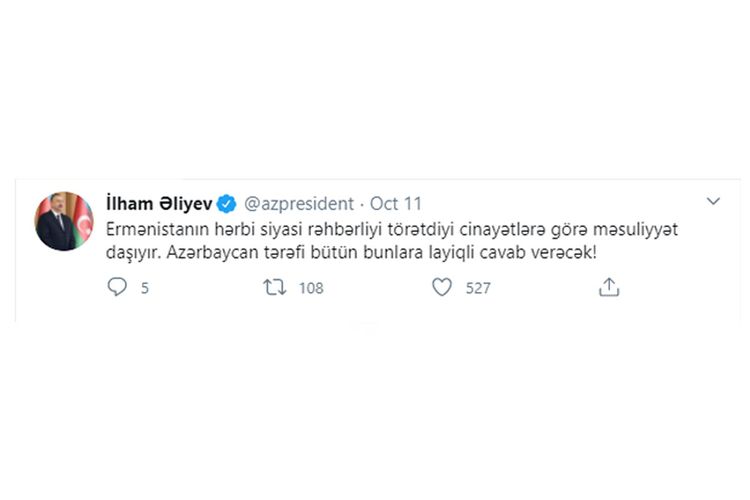Image resolution: width=750 pixels, height=500 pixels.
Task: Click the reply speech bubble icon
Action: [117, 287]
